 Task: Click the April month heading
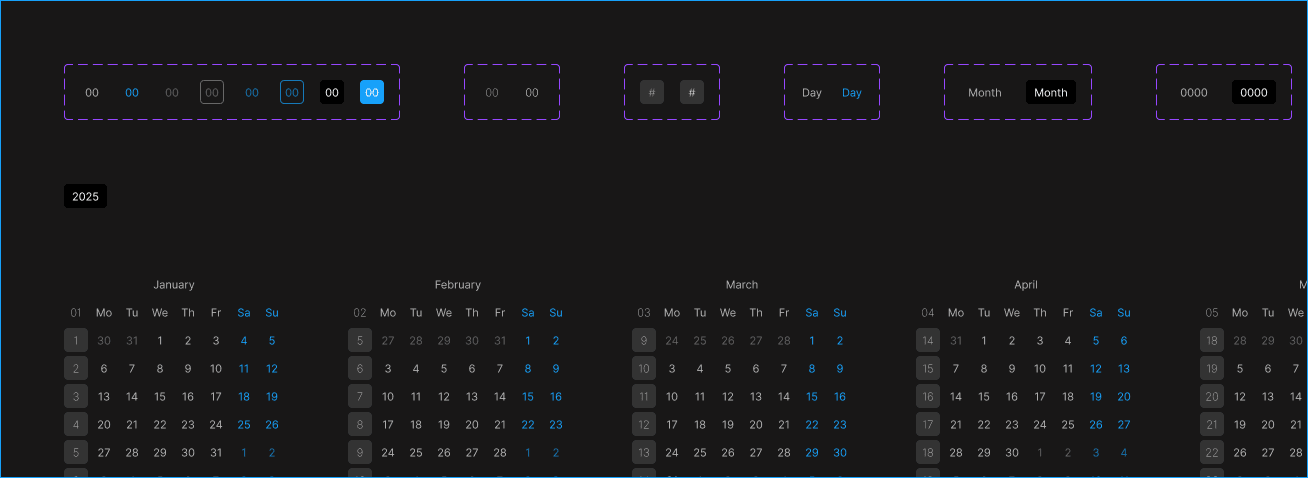click(x=1026, y=285)
